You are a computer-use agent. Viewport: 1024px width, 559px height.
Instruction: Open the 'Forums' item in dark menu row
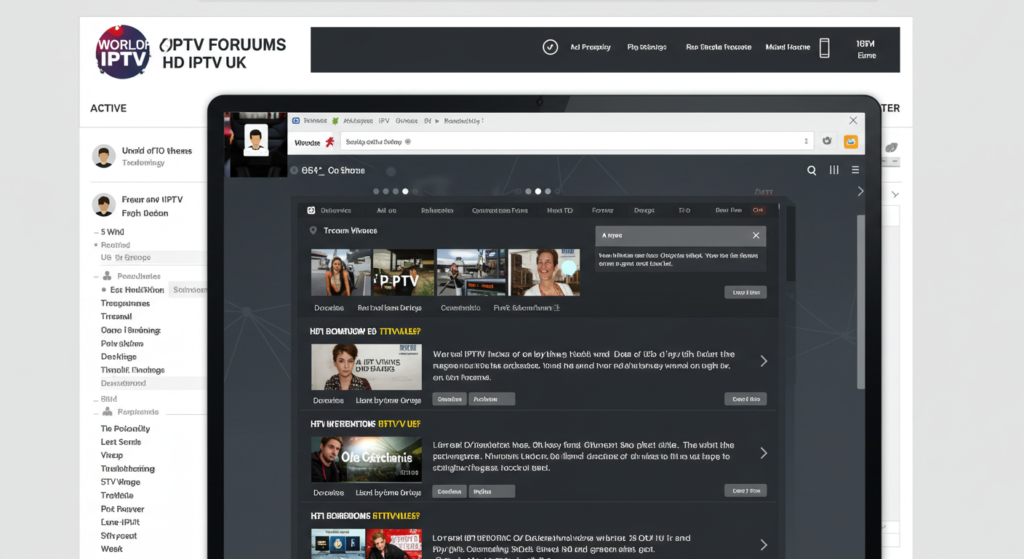(x=602, y=210)
